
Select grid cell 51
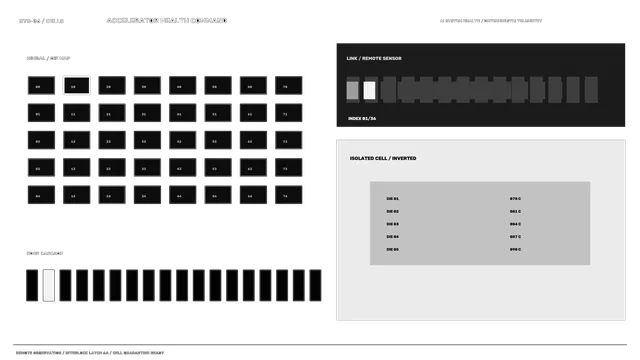point(218,113)
